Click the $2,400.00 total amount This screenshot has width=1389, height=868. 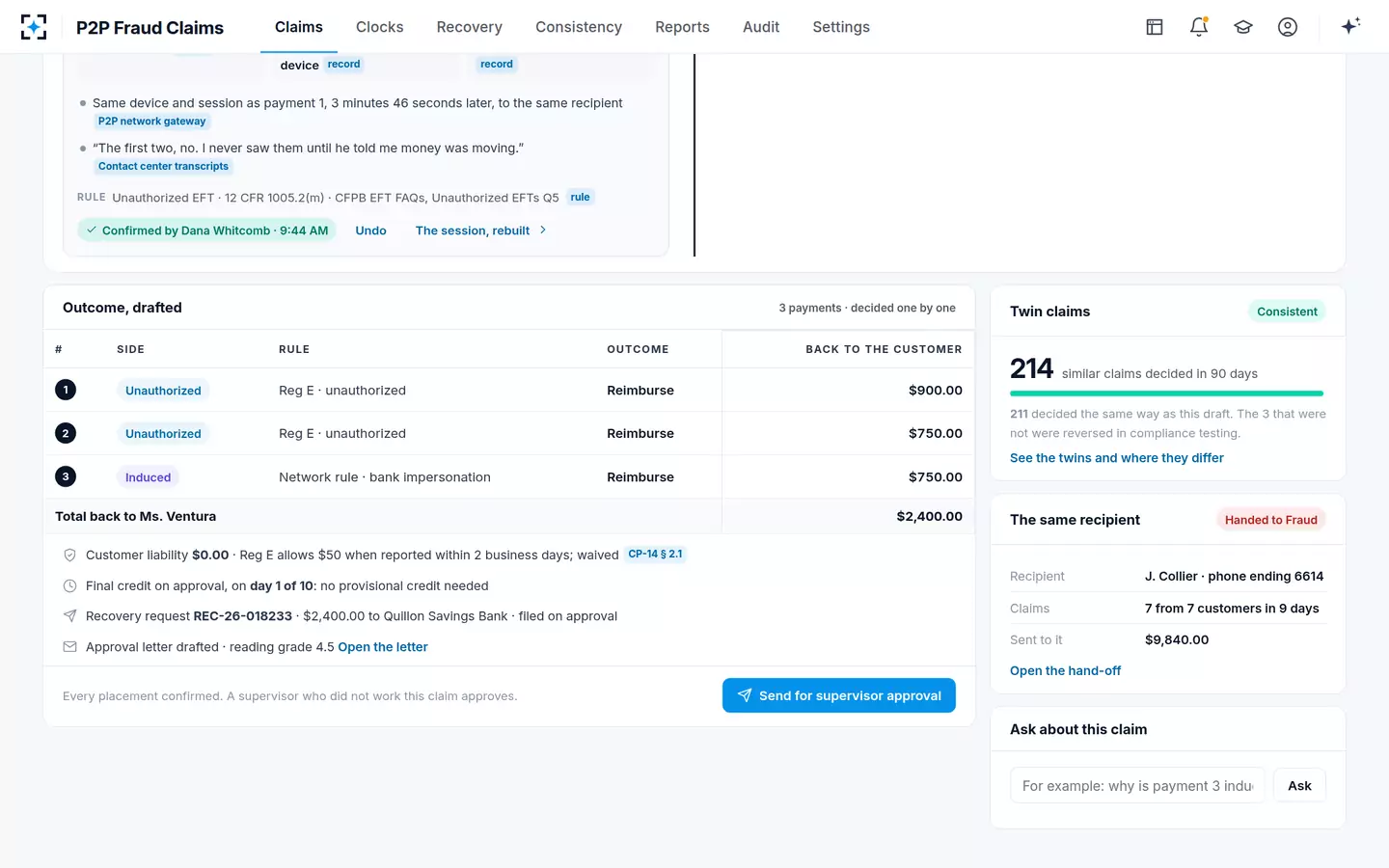pyautogui.click(x=929, y=517)
